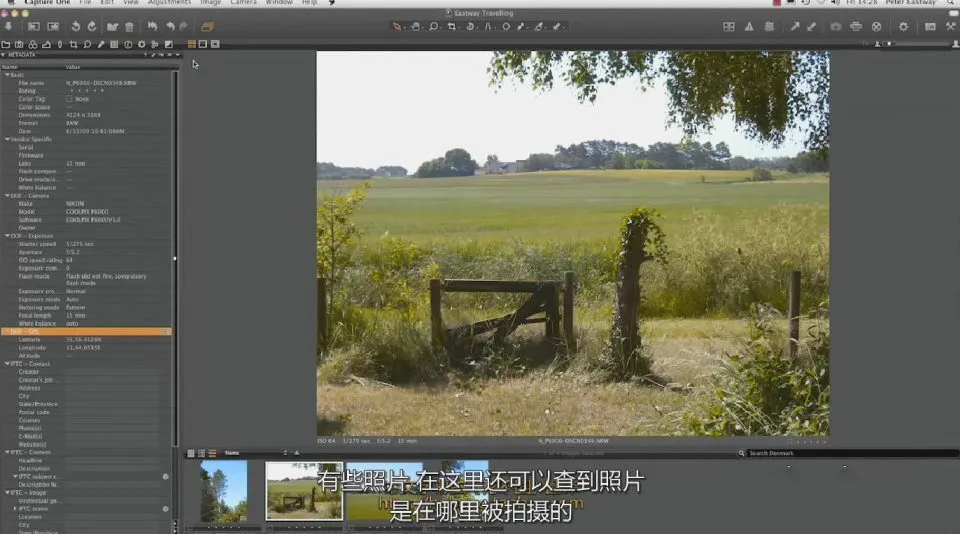Collapse the Vendor Specific metadata section
Screen dimensions: 960x534
pyautogui.click(x=7, y=139)
